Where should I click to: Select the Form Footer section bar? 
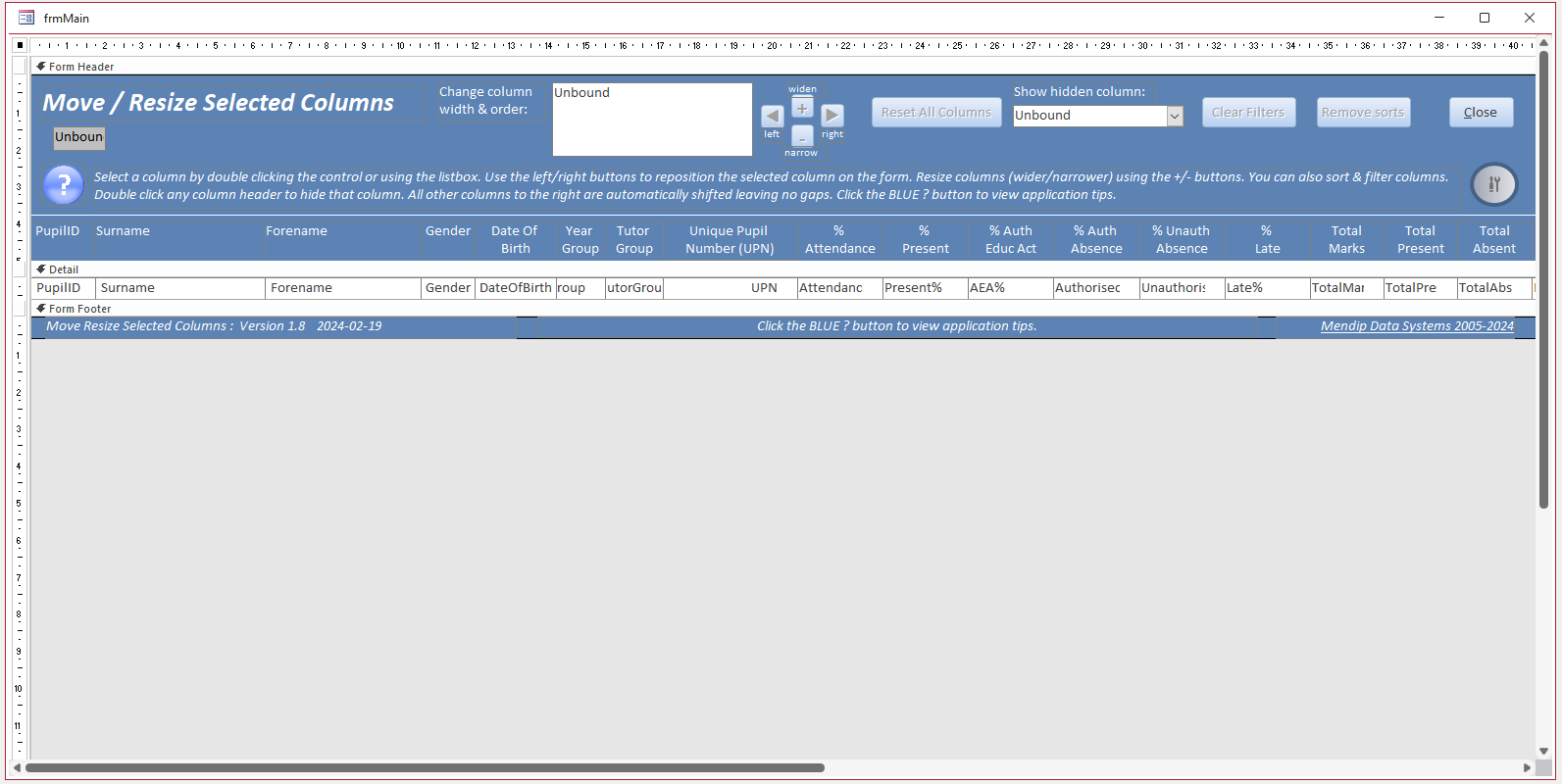click(x=782, y=309)
